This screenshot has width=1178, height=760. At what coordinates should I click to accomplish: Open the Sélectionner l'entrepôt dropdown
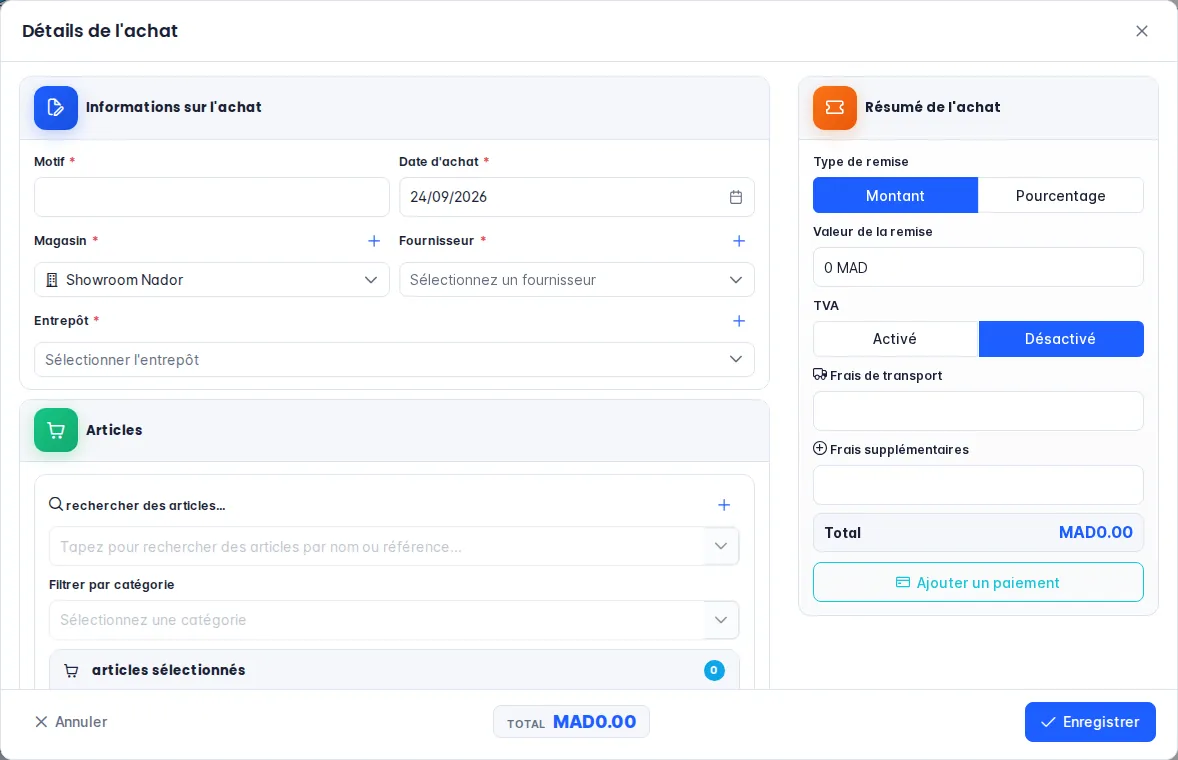[394, 360]
